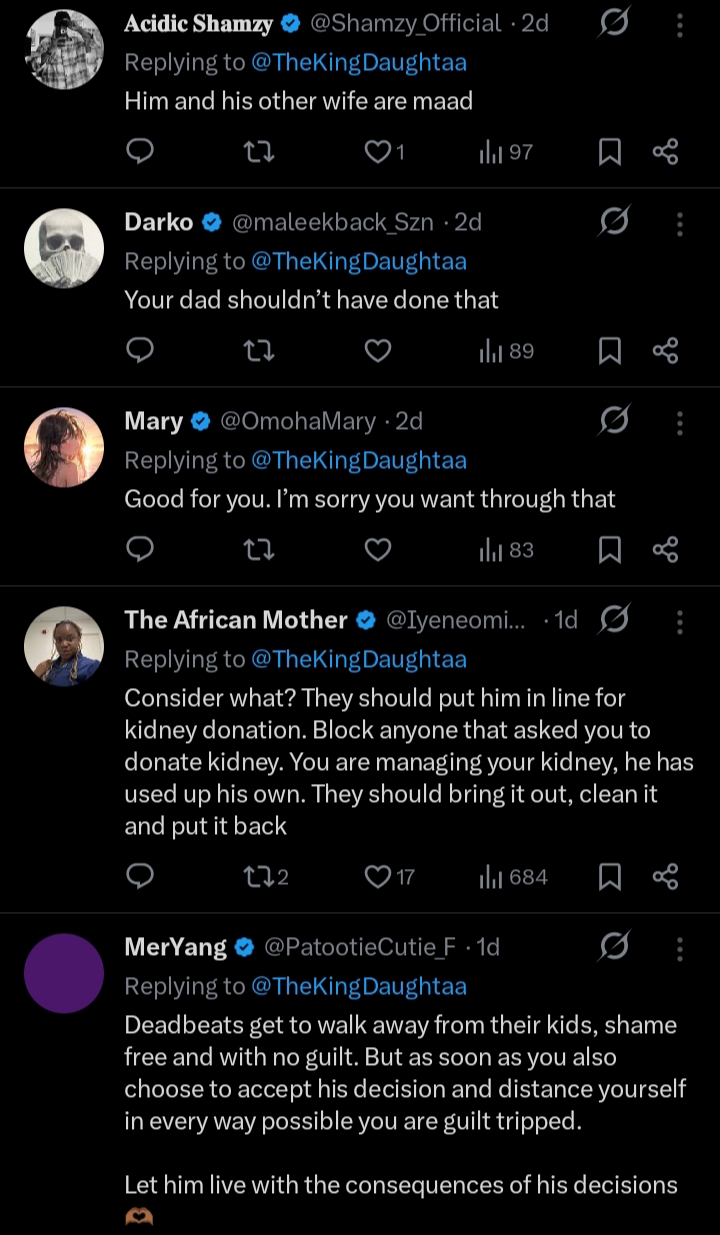Like Mary's reply tweet

(377, 550)
